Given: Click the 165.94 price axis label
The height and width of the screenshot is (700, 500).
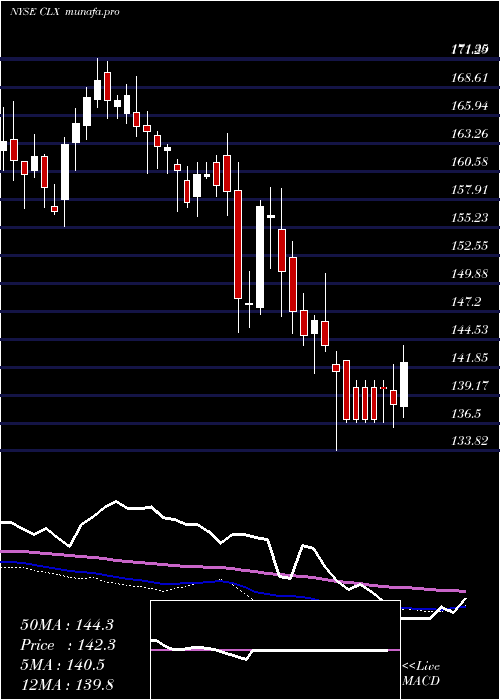Looking at the screenshot, I should click(470, 106).
